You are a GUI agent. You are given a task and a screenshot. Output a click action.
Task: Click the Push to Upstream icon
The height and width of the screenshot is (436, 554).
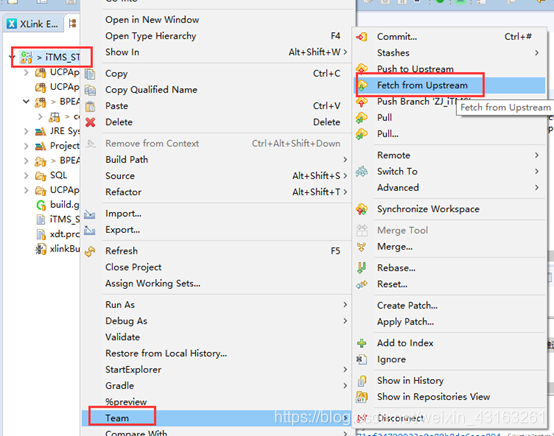[362, 68]
